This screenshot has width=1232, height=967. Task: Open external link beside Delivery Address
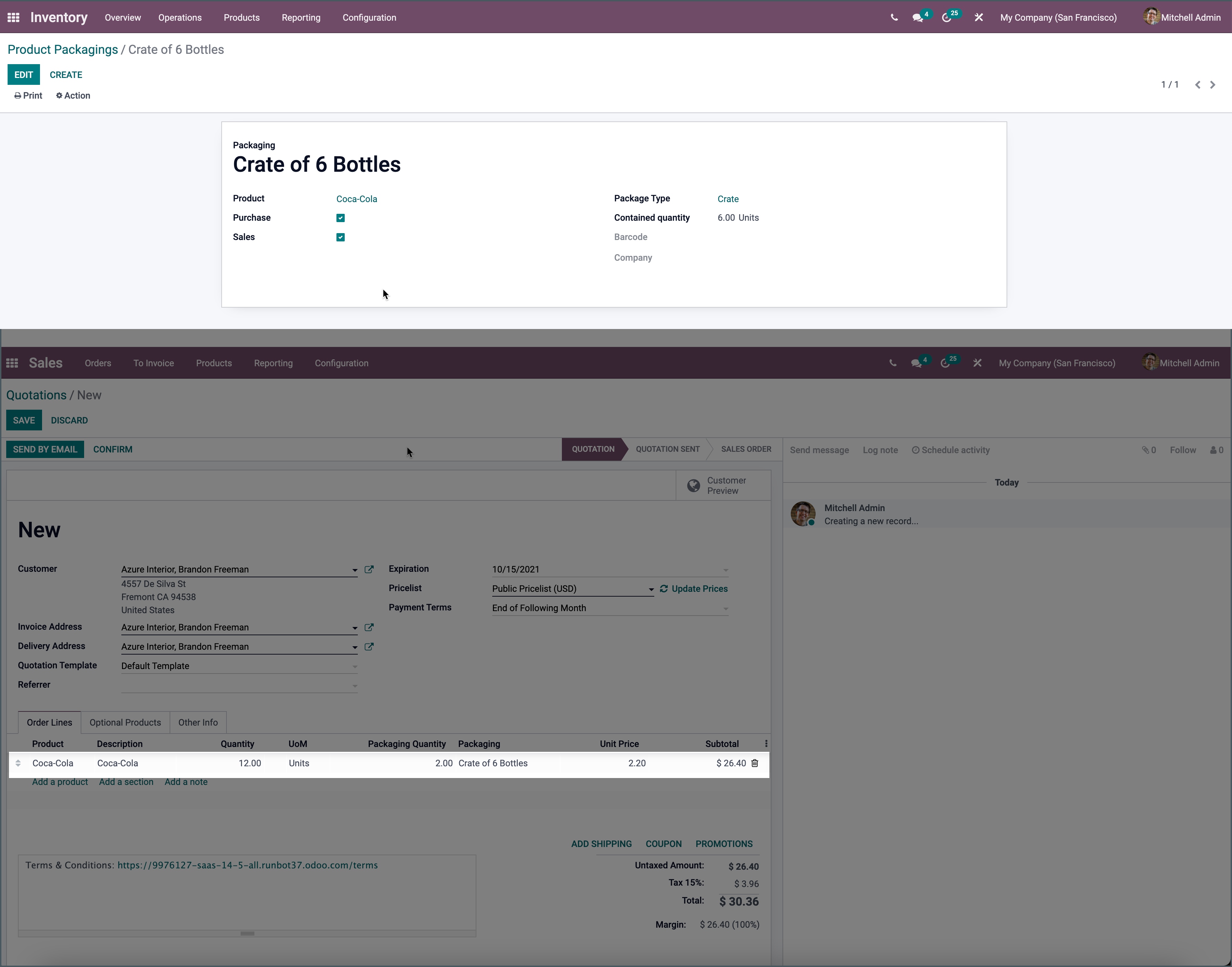pyautogui.click(x=370, y=647)
